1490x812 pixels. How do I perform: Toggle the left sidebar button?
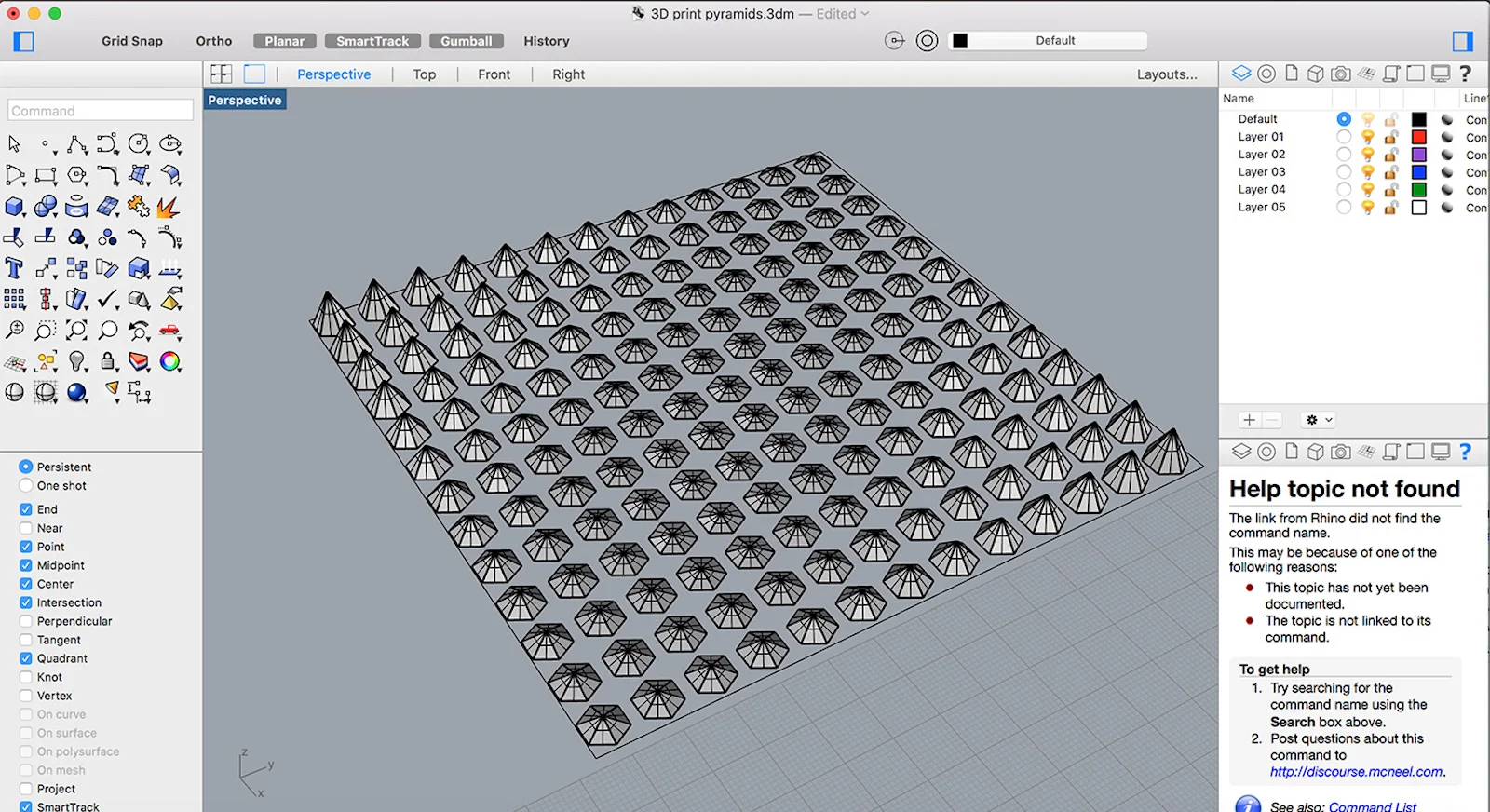24,41
